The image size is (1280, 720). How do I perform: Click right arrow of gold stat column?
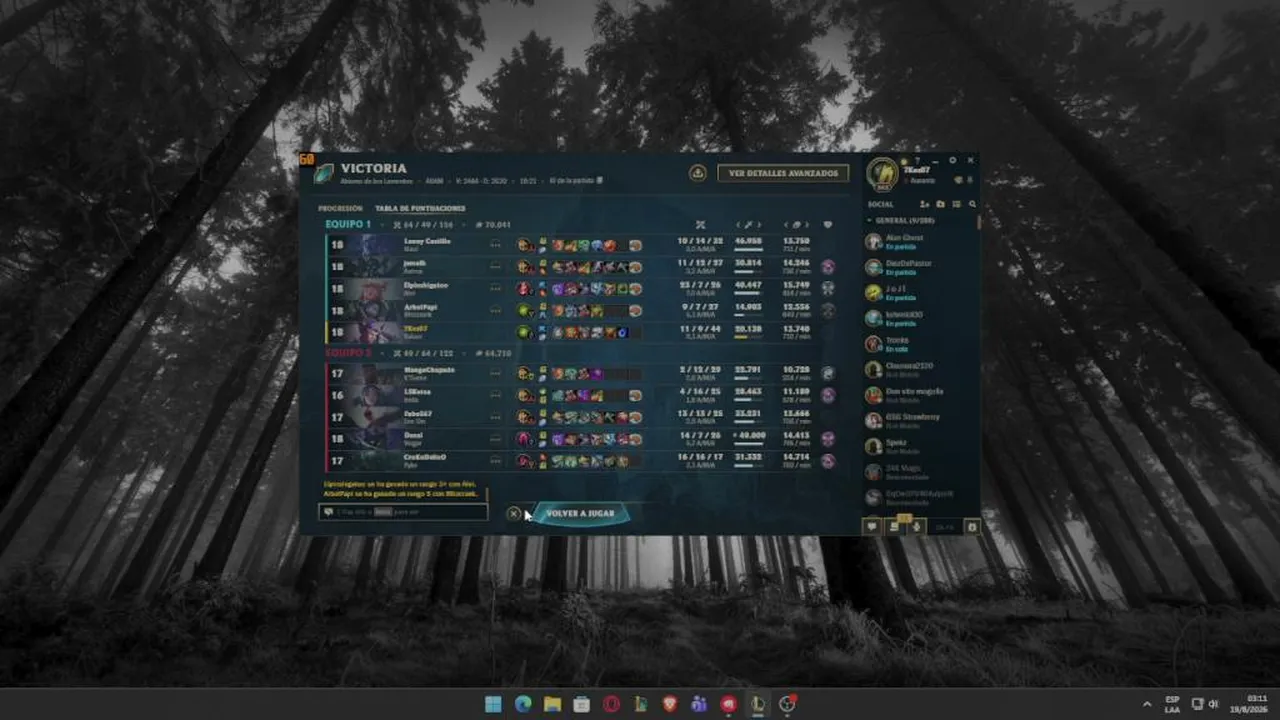click(807, 225)
